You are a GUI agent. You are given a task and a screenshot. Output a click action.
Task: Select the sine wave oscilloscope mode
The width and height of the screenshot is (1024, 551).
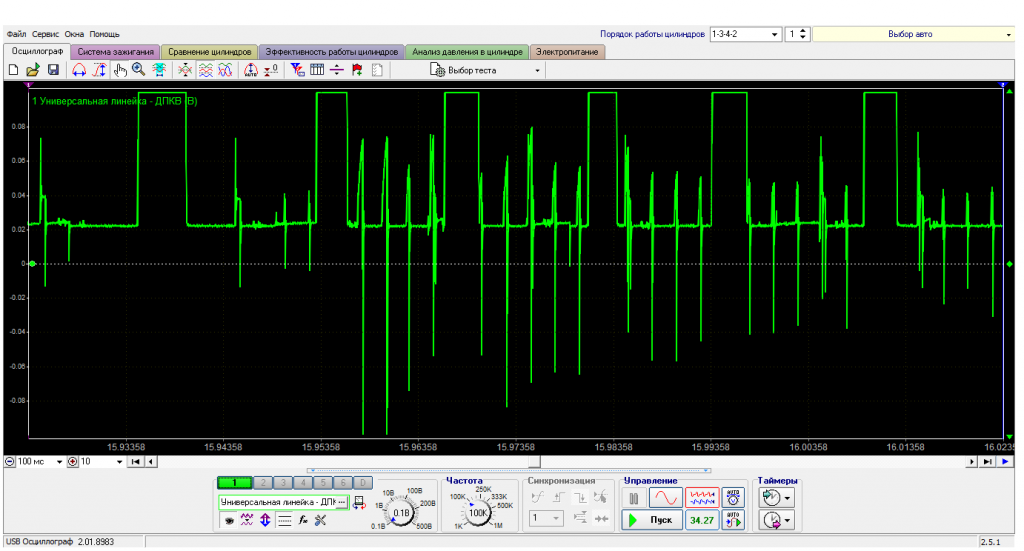point(665,497)
